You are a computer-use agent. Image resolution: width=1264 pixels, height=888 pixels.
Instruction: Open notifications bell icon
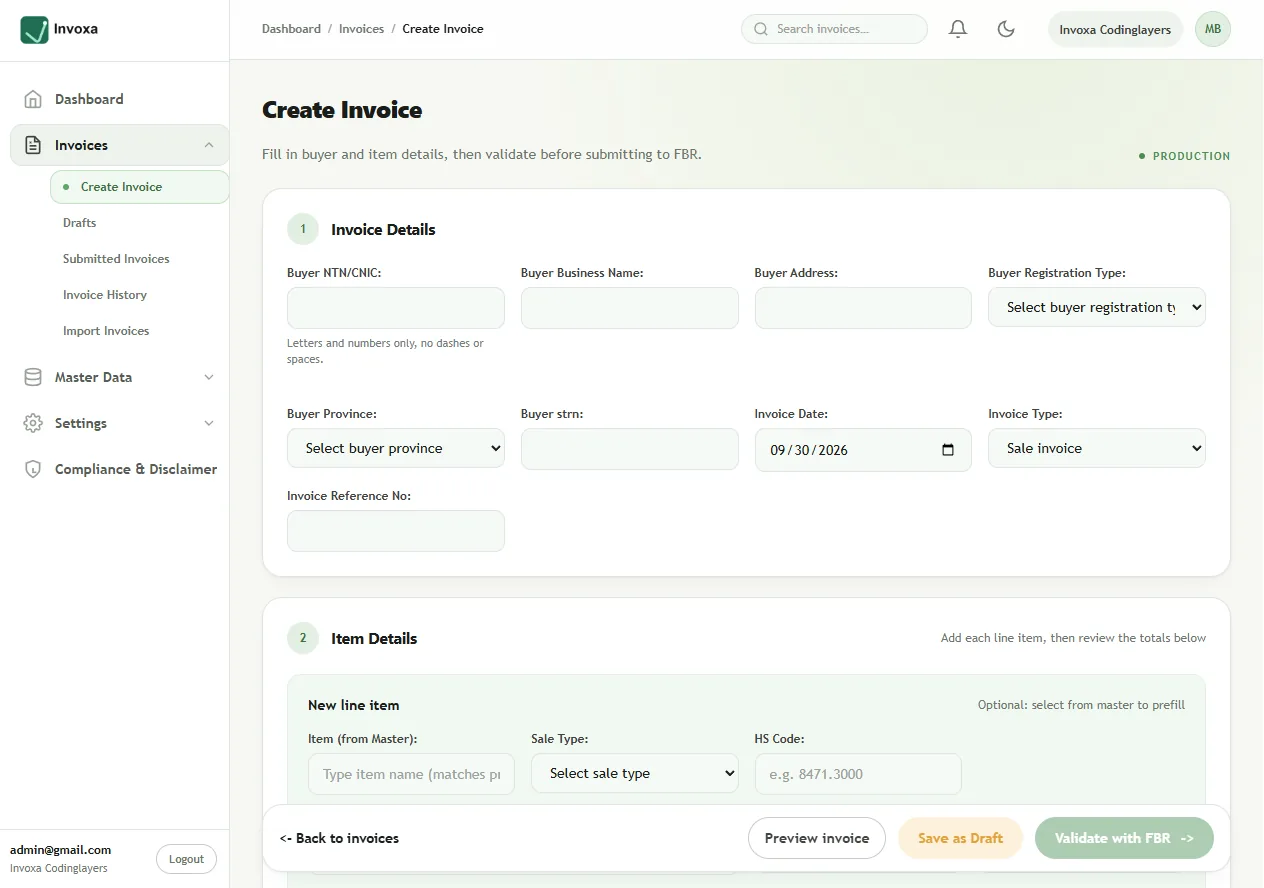pyautogui.click(x=958, y=29)
